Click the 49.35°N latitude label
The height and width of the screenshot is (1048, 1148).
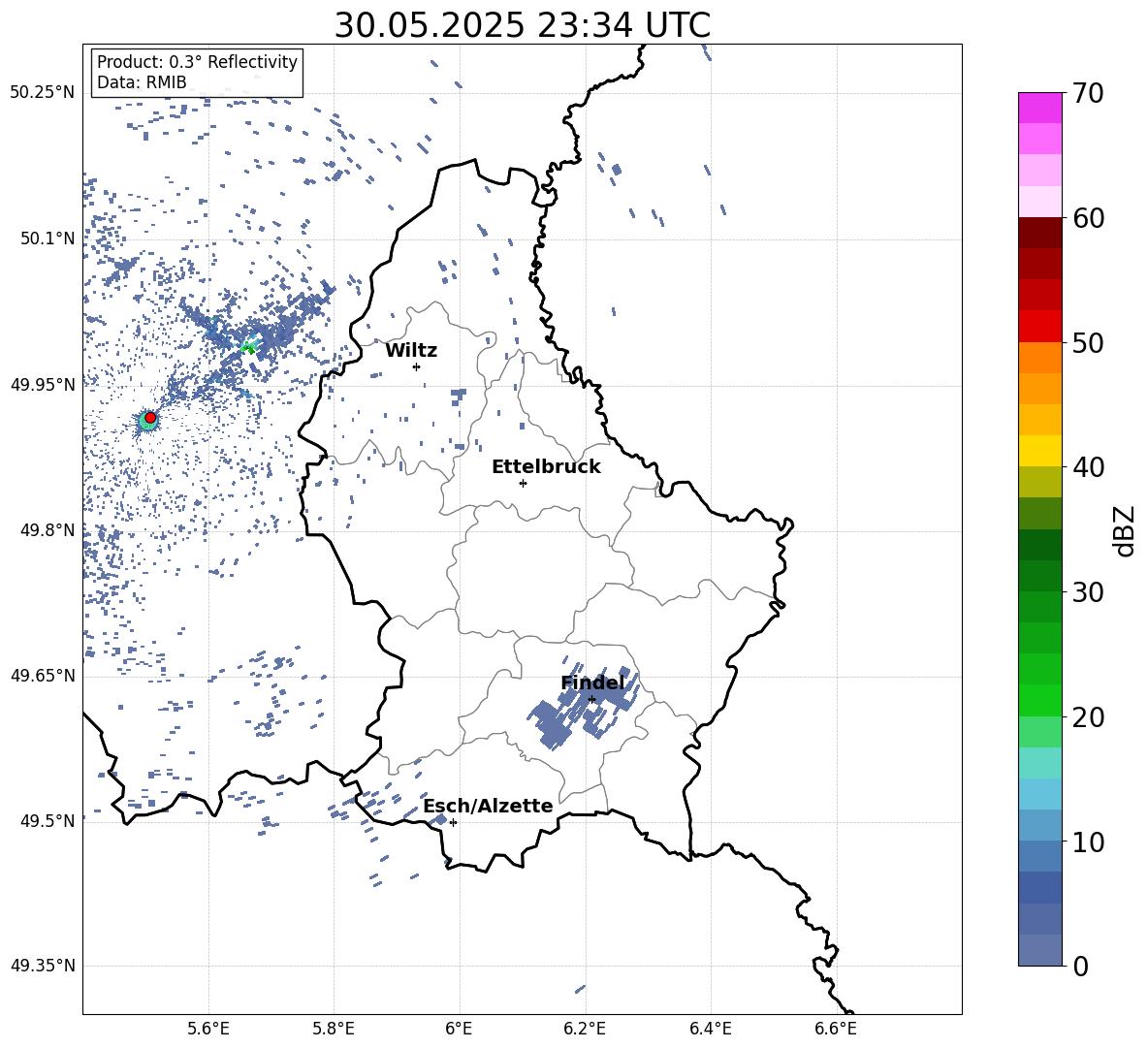tap(43, 966)
